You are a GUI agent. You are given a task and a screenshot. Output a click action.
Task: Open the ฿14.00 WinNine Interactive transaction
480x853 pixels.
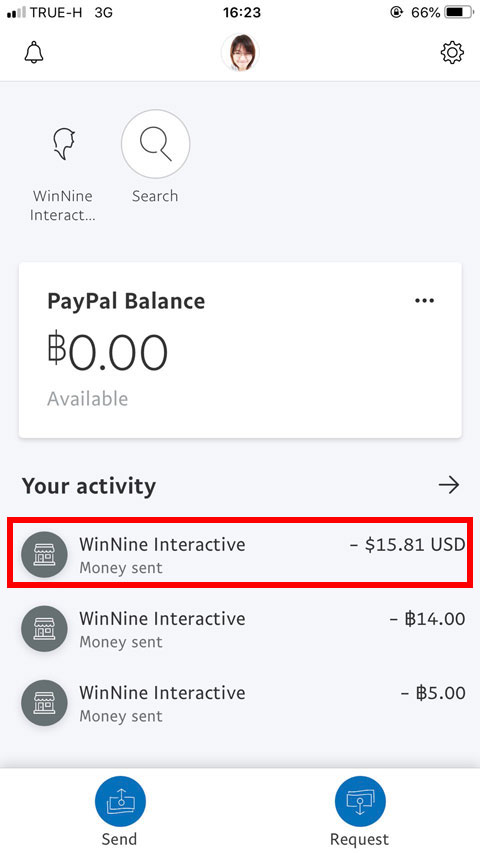click(x=240, y=629)
